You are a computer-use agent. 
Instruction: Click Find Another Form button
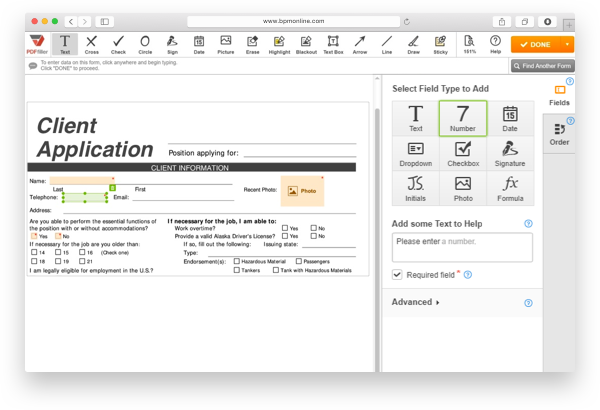tap(543, 66)
